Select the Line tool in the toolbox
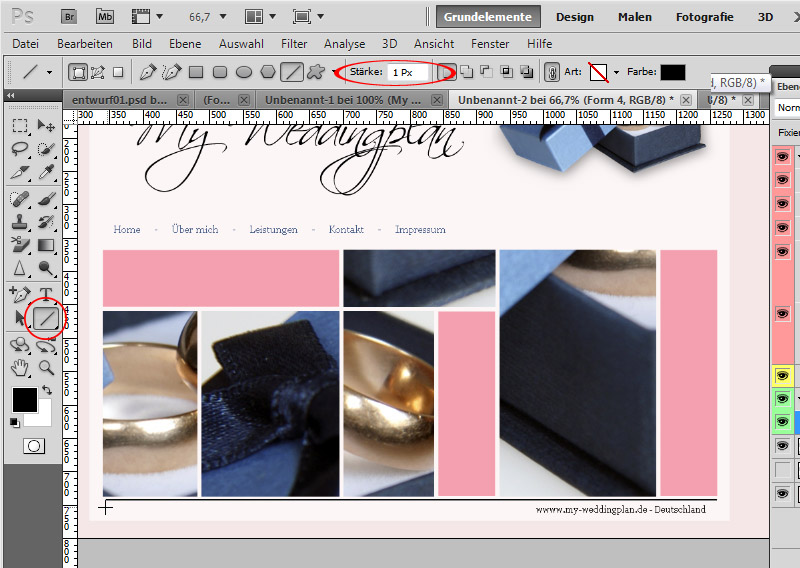Screen dimensions: 800x568 click(46, 318)
